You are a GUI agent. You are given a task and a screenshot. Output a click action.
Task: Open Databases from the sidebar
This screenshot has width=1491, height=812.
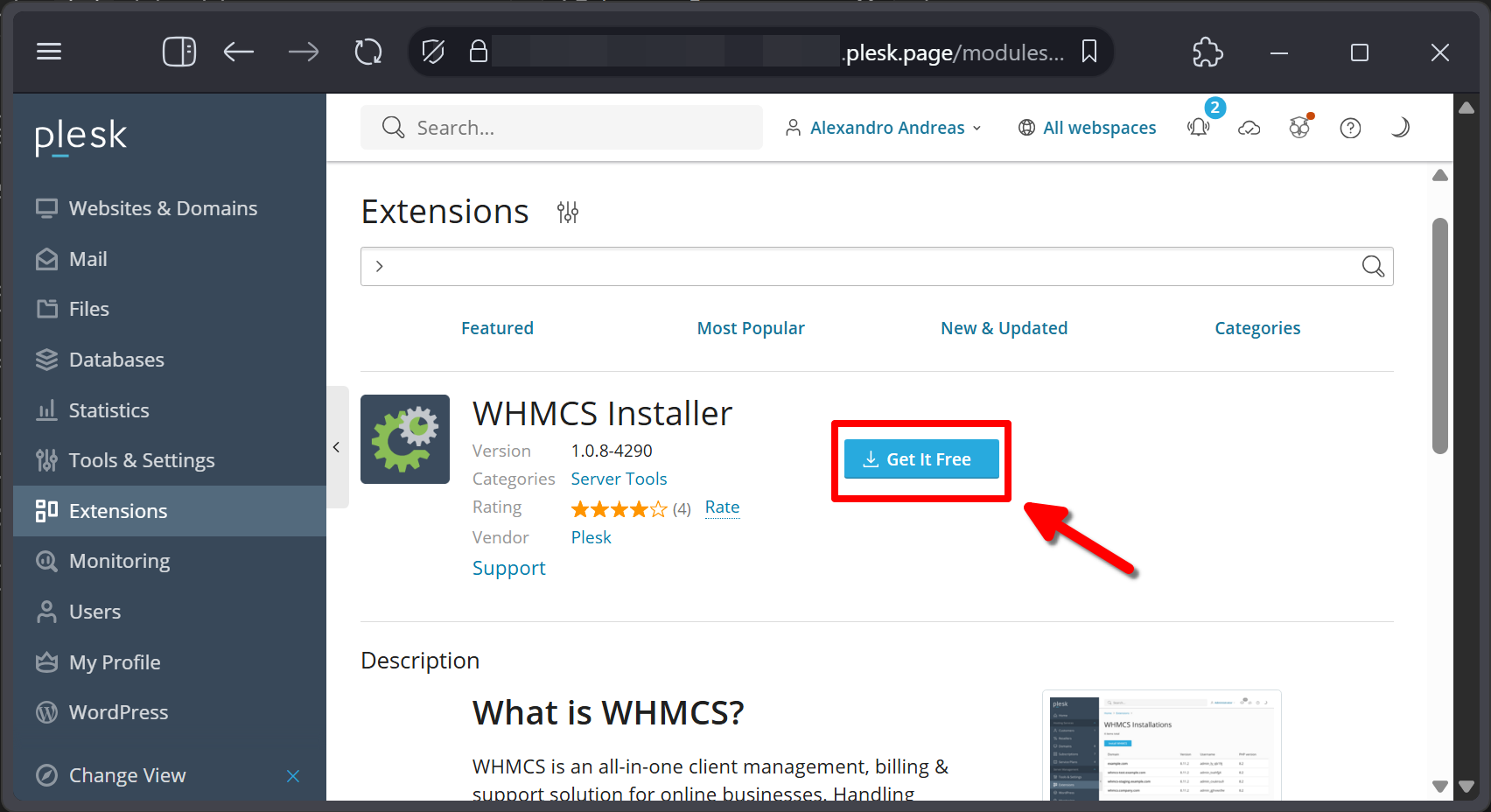pos(170,360)
